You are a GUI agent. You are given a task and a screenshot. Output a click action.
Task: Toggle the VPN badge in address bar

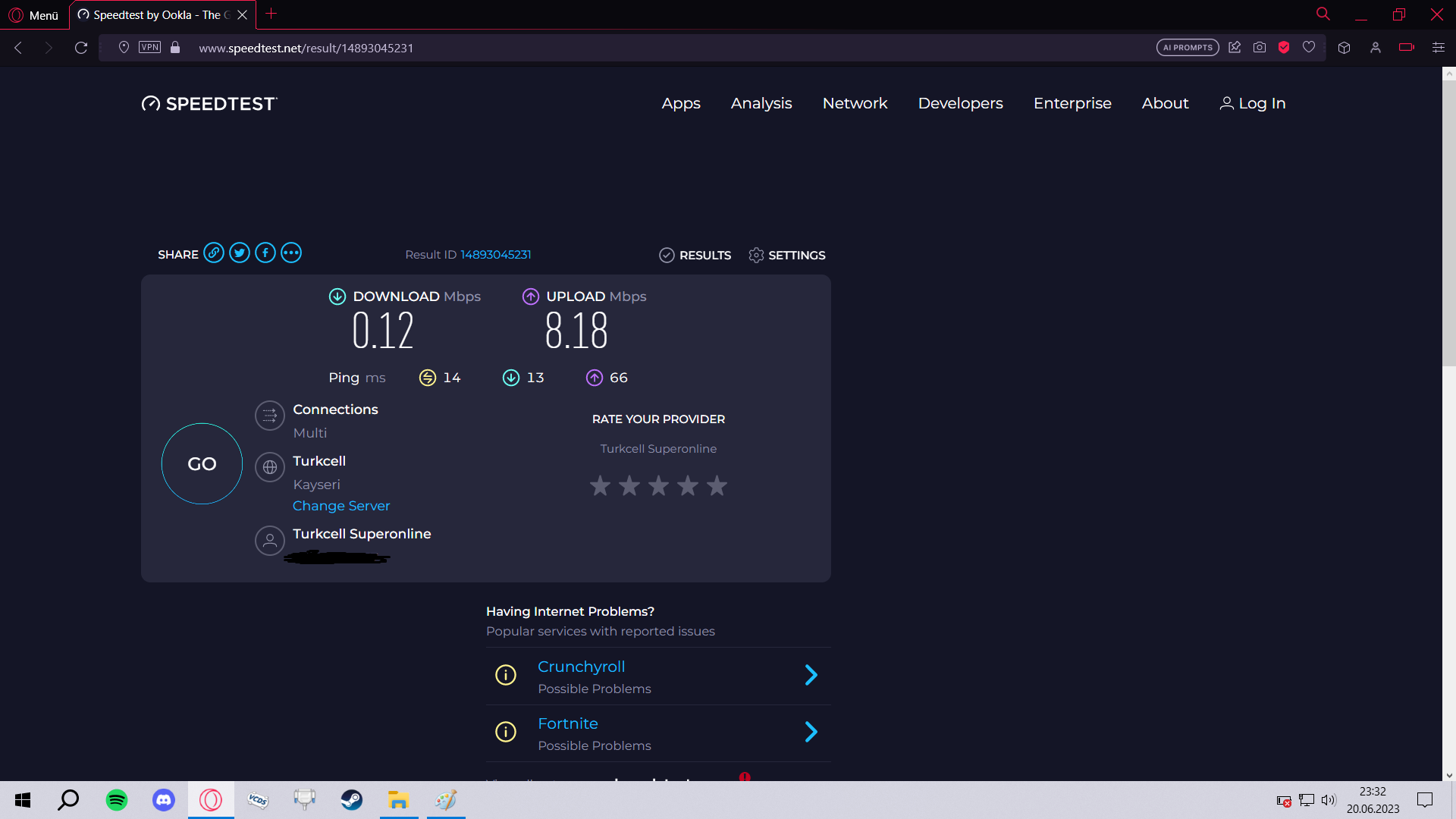[149, 48]
